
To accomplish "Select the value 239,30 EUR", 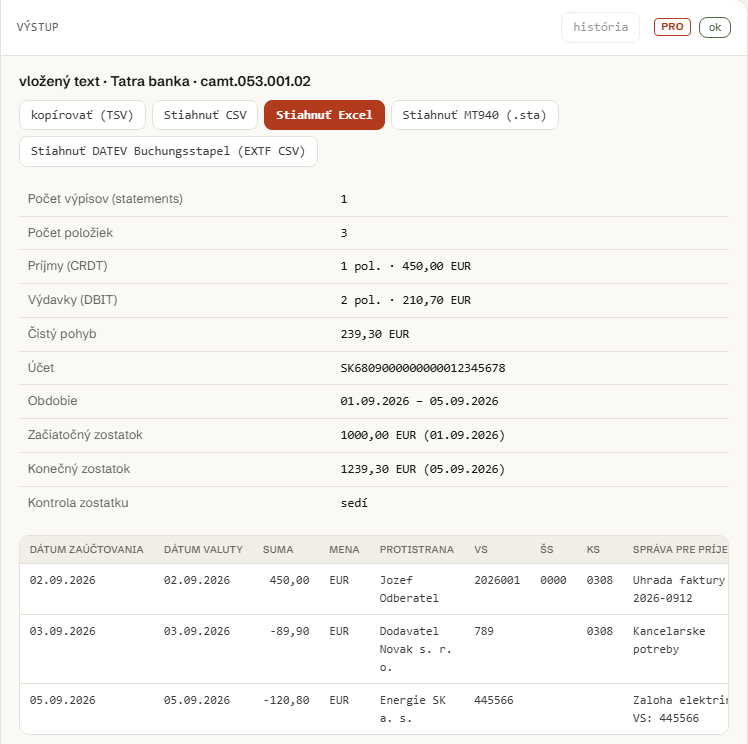I will [374, 334].
